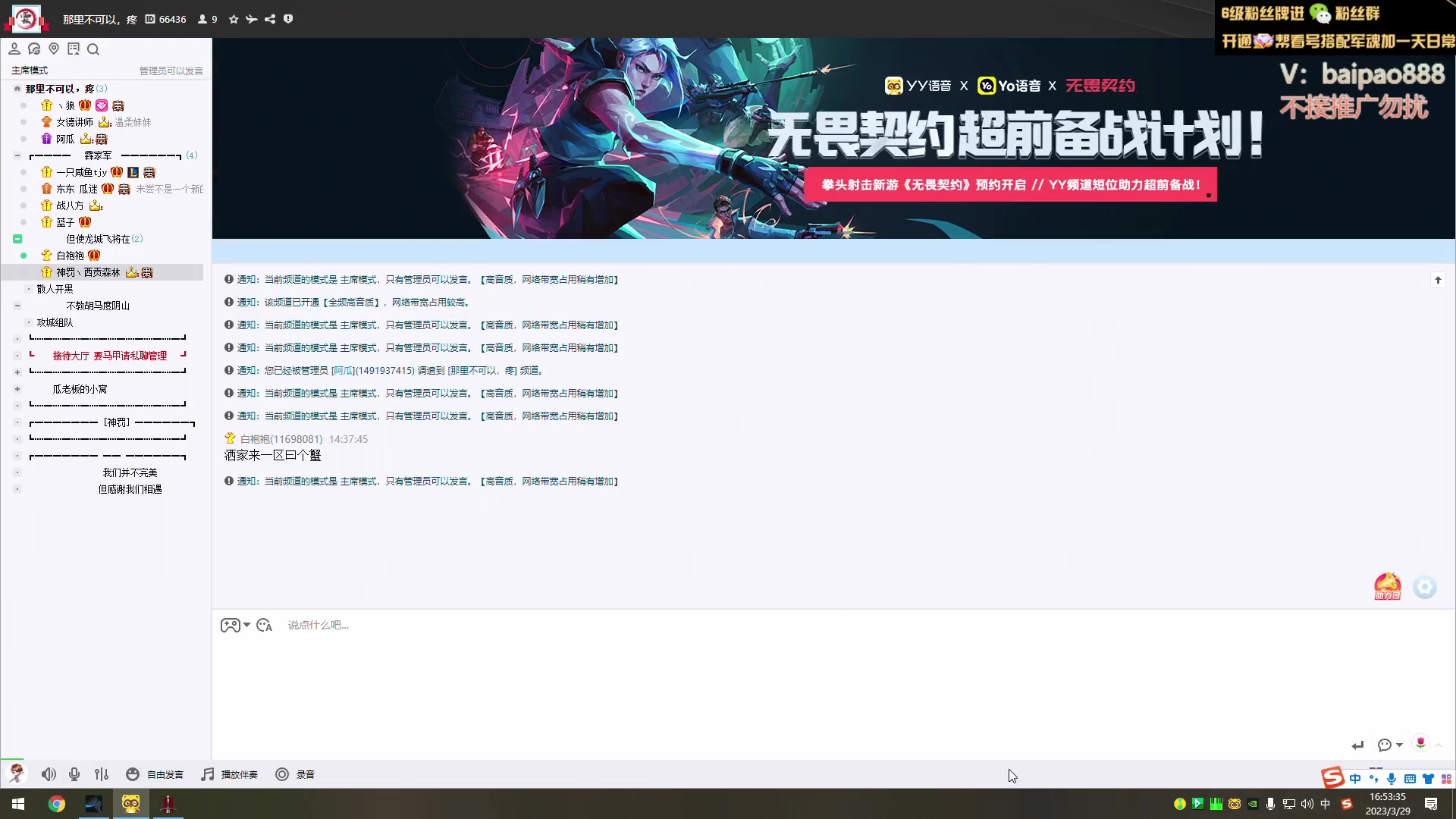Image resolution: width=1456 pixels, height=819 pixels.
Task: Click the tulip flower gift icon
Action: (1420, 744)
